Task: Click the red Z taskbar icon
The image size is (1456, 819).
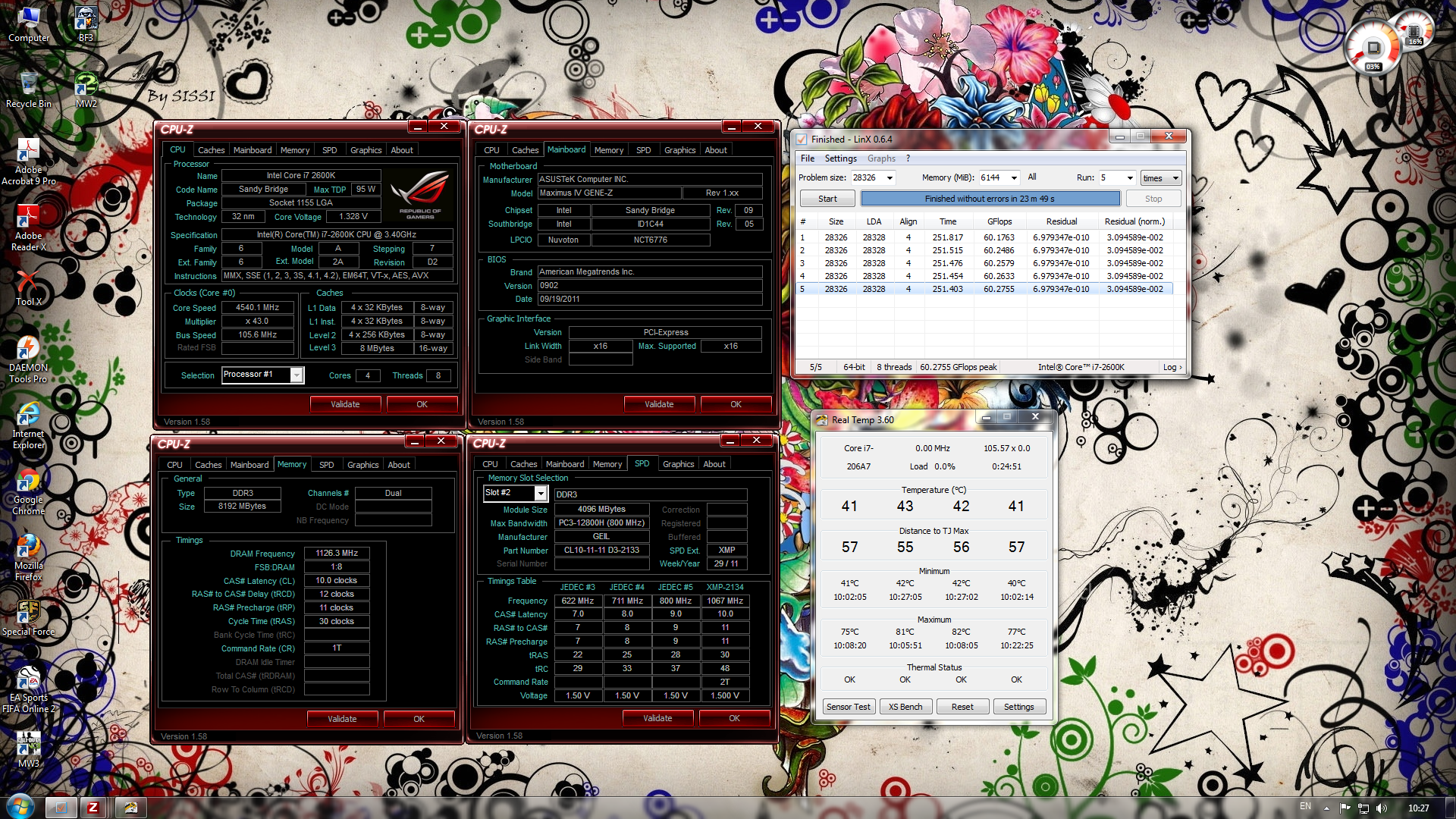Action: [x=93, y=808]
